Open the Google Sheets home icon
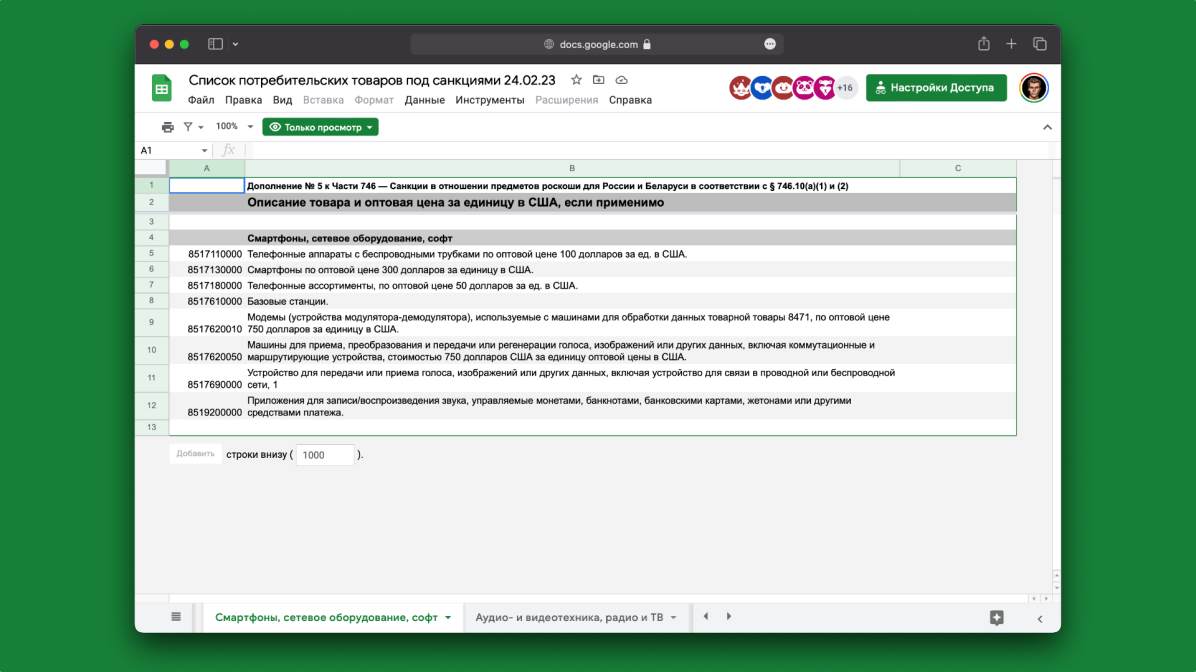 point(162,88)
